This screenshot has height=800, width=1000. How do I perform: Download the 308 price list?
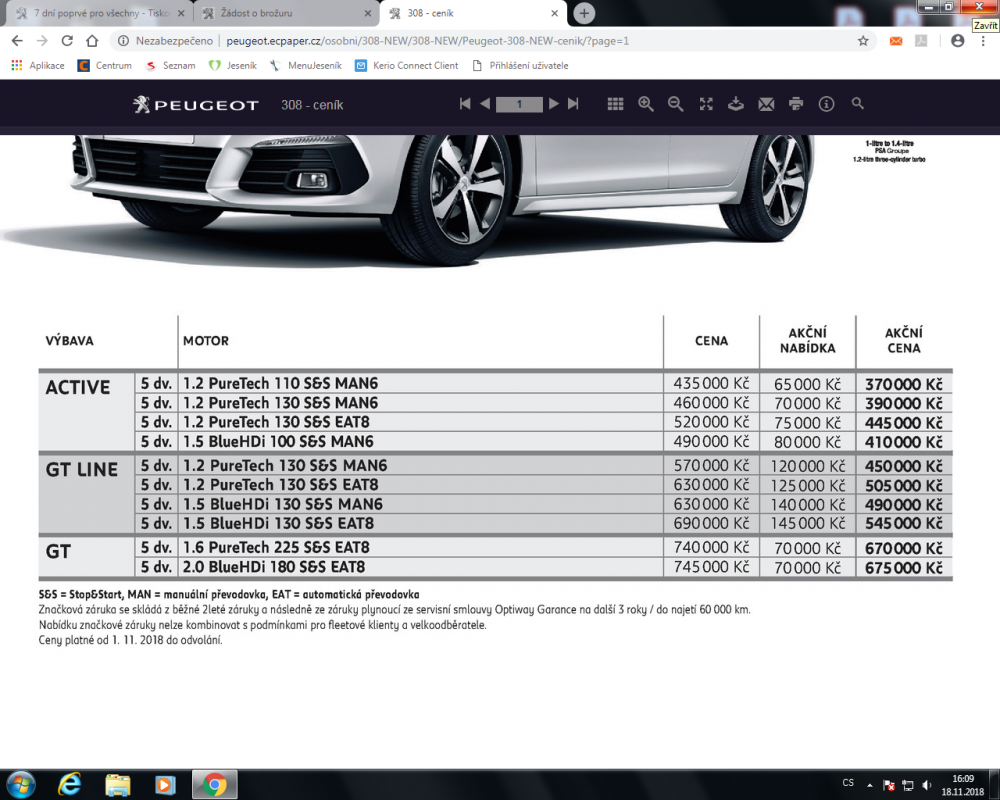click(x=736, y=104)
